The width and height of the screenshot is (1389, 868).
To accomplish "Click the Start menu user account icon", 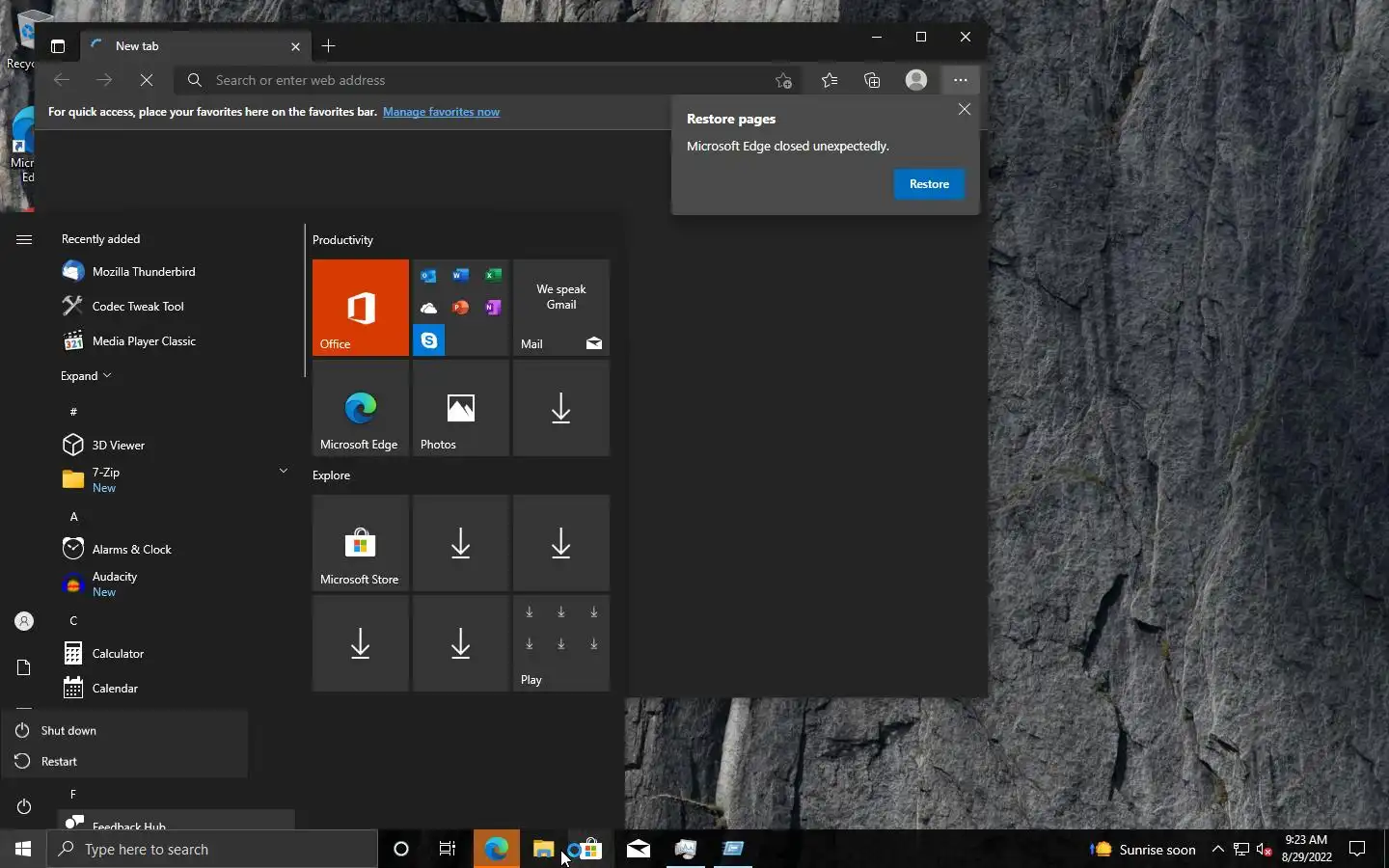I will [24, 622].
